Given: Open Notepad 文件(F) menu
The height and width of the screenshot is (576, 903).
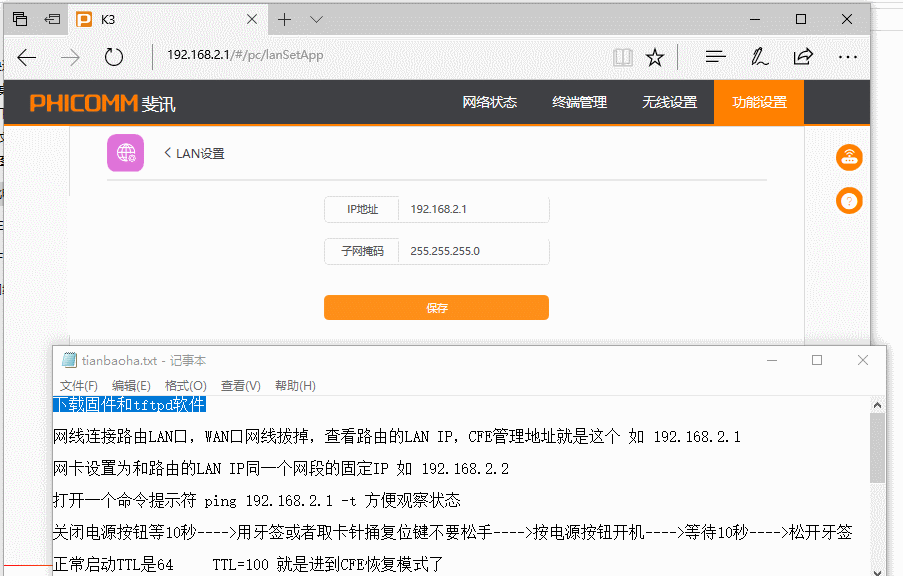Looking at the screenshot, I should tap(78, 386).
